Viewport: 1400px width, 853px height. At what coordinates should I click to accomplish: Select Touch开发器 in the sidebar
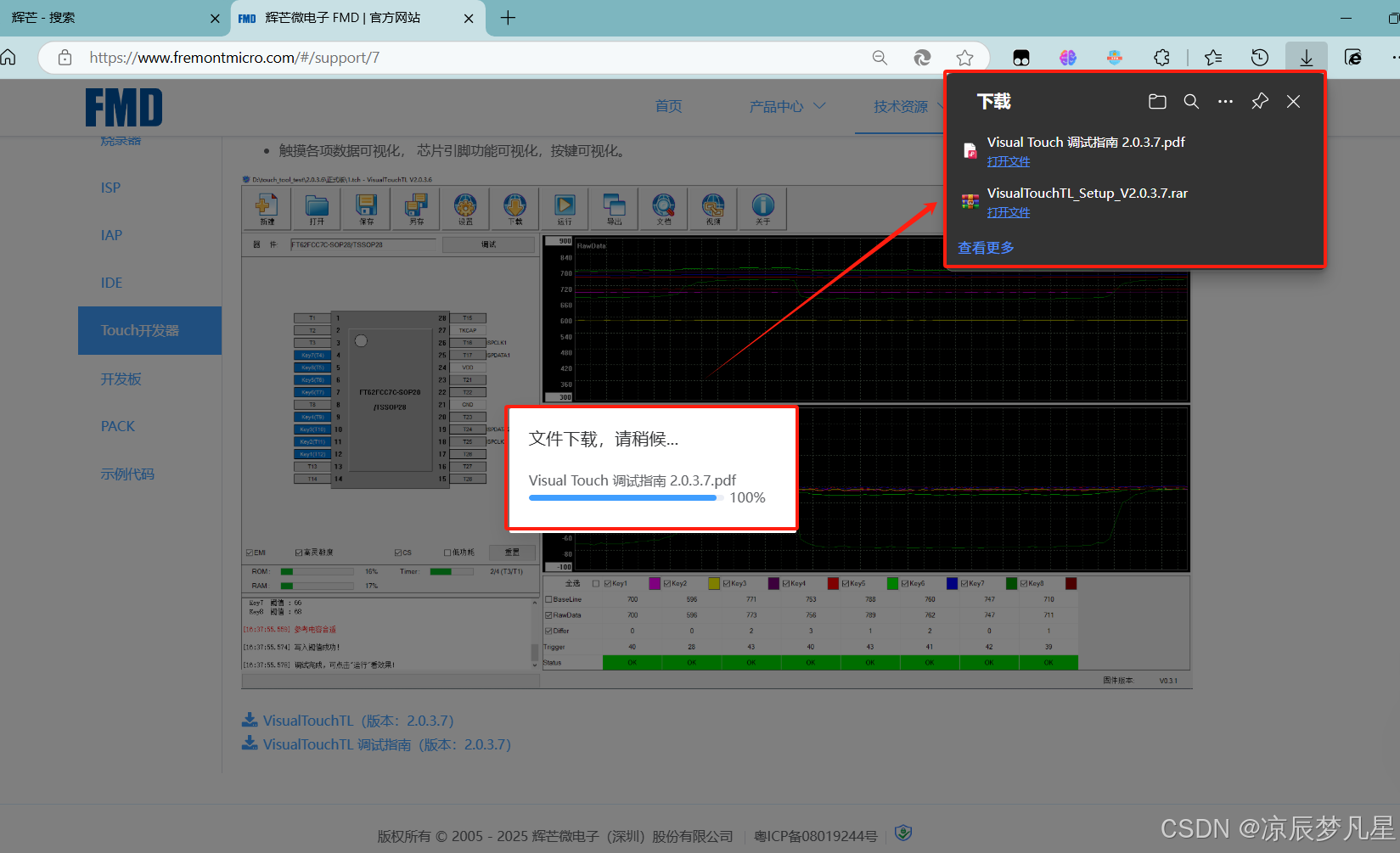[149, 330]
